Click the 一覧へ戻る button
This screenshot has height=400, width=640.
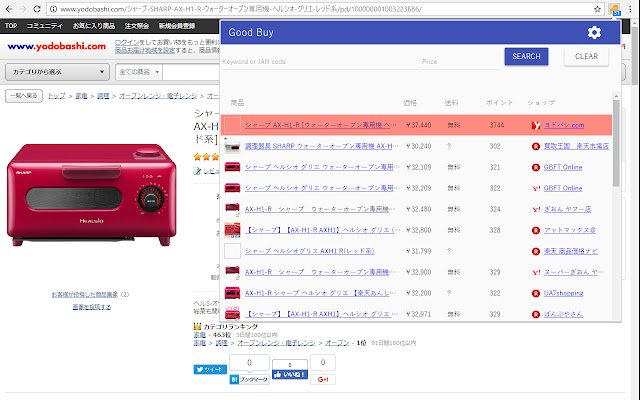[24, 96]
